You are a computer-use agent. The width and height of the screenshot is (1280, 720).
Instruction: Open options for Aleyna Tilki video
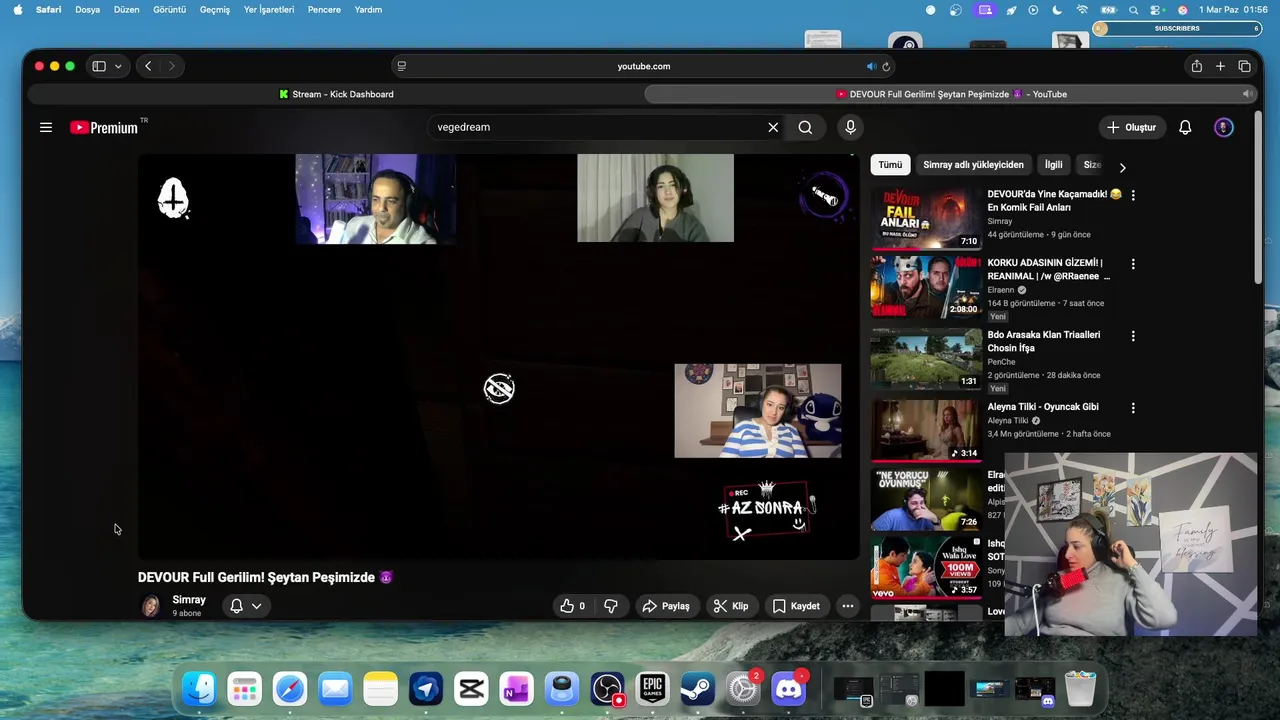[1133, 408]
